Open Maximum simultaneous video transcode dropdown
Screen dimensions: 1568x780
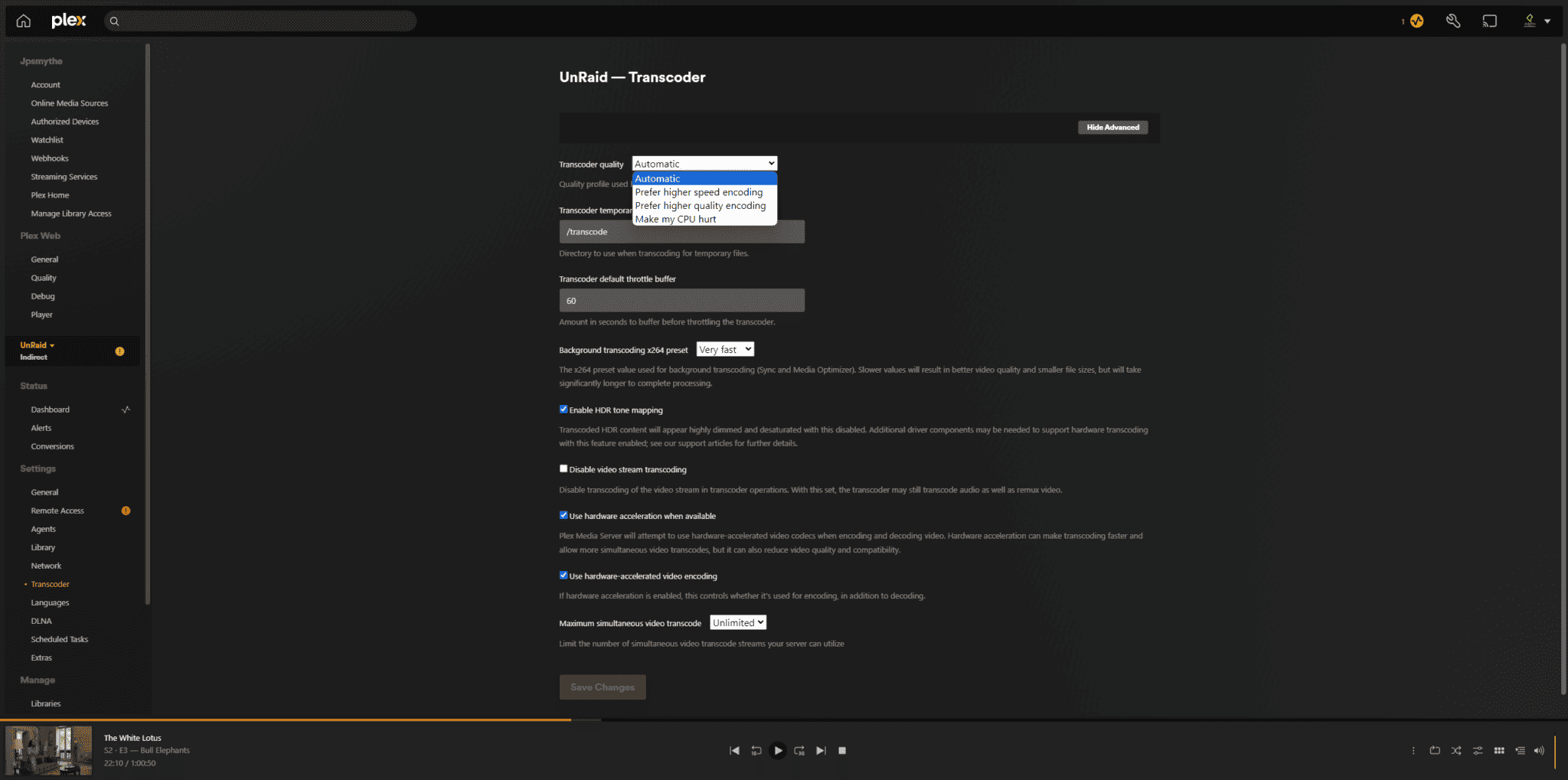(x=737, y=622)
